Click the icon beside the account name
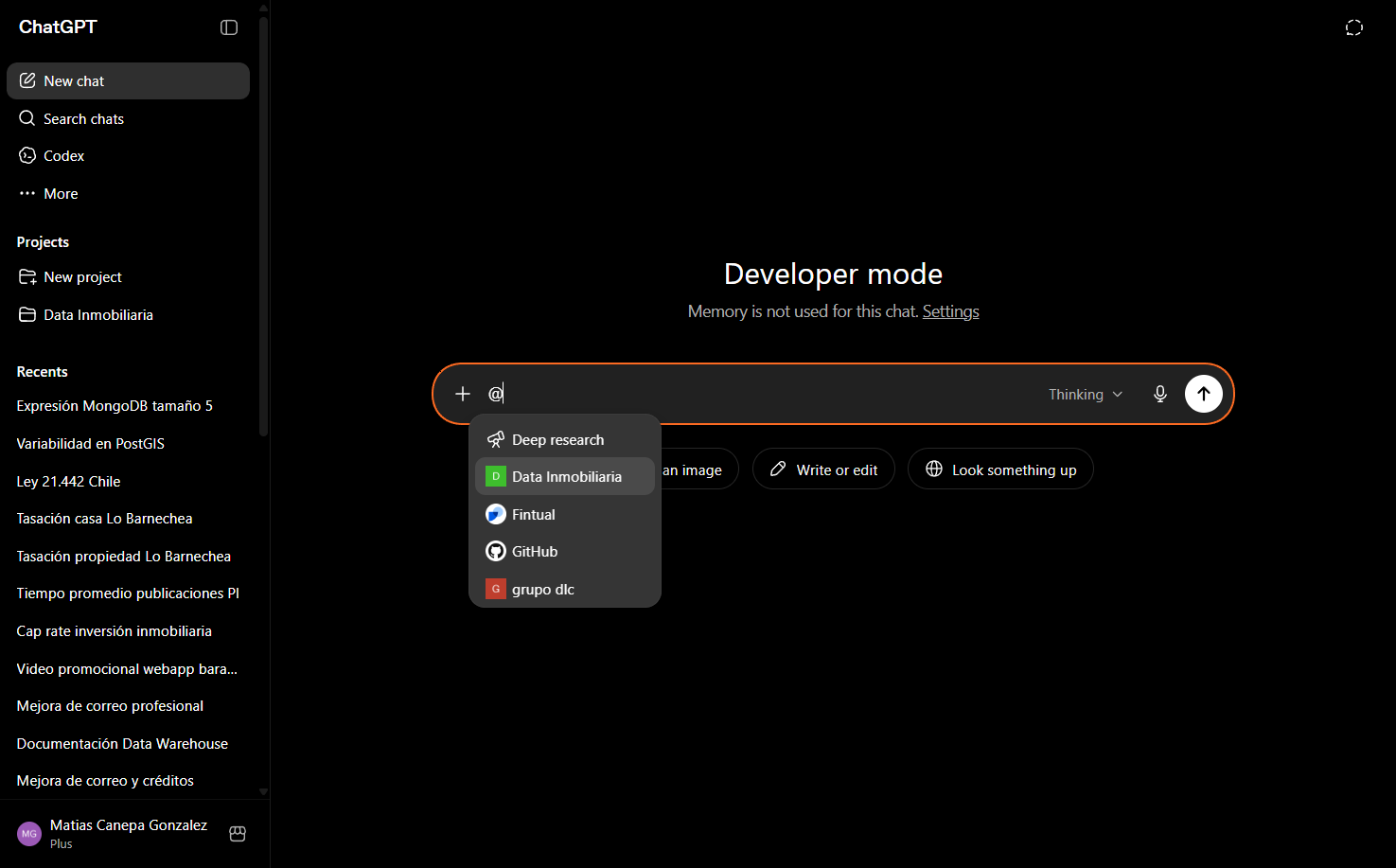The height and width of the screenshot is (868, 1396). tap(238, 834)
